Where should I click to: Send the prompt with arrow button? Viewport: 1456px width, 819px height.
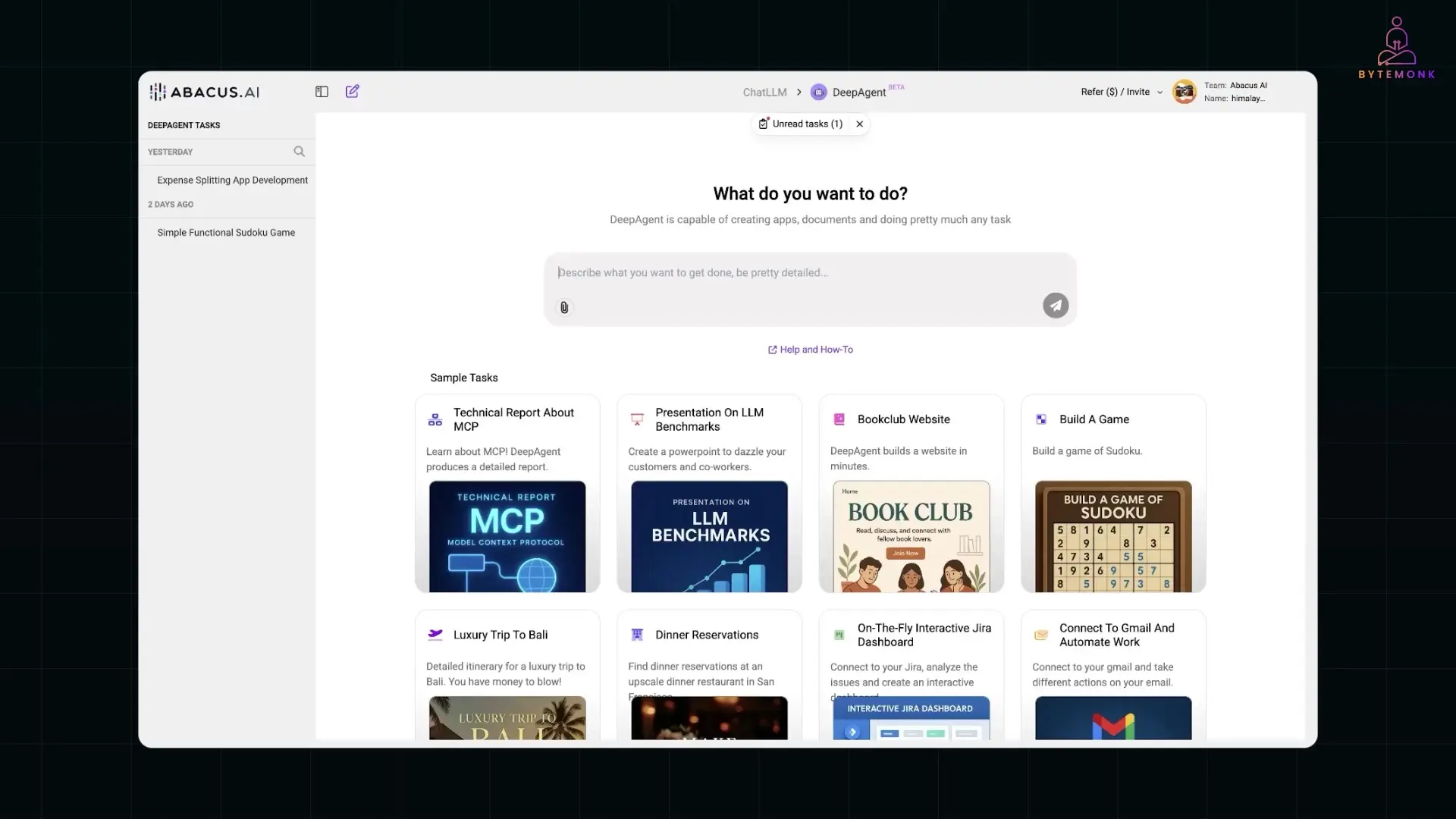coord(1056,306)
